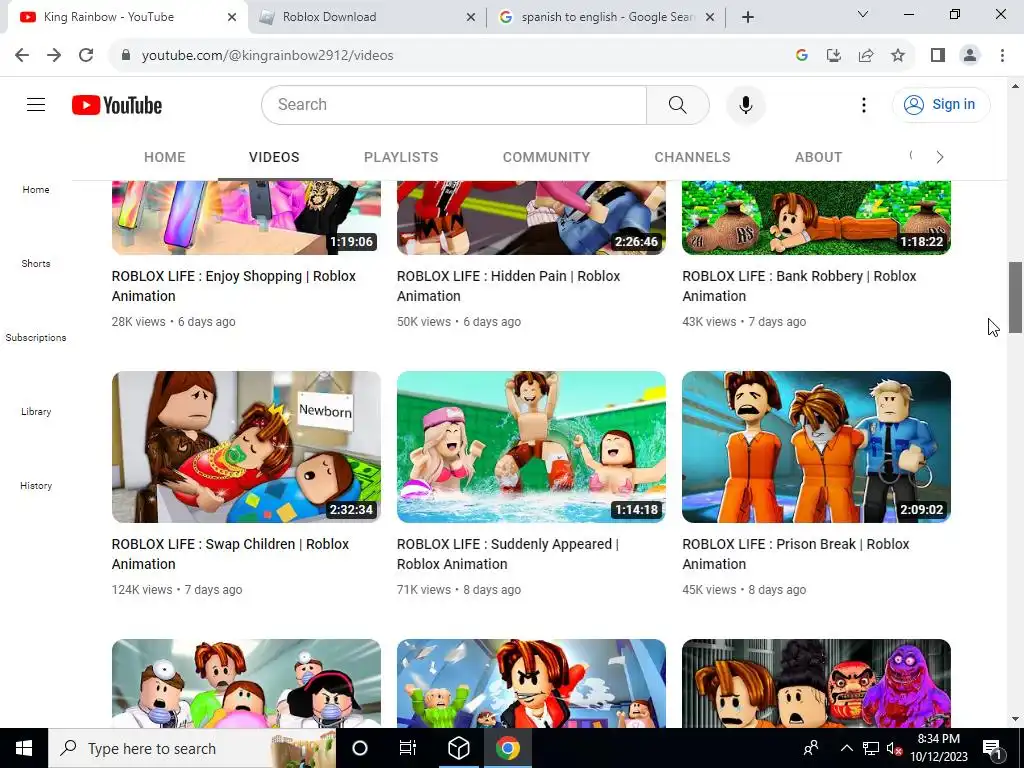
Task: Click the address bar URL
Action: coord(267,55)
